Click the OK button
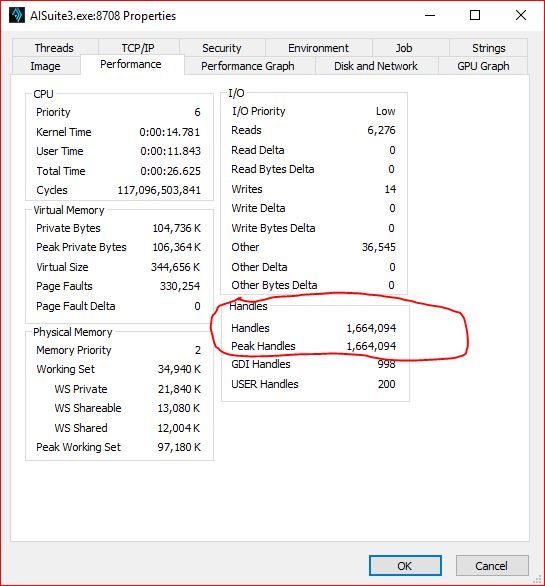Image resolution: width=545 pixels, height=586 pixels. pos(405,565)
